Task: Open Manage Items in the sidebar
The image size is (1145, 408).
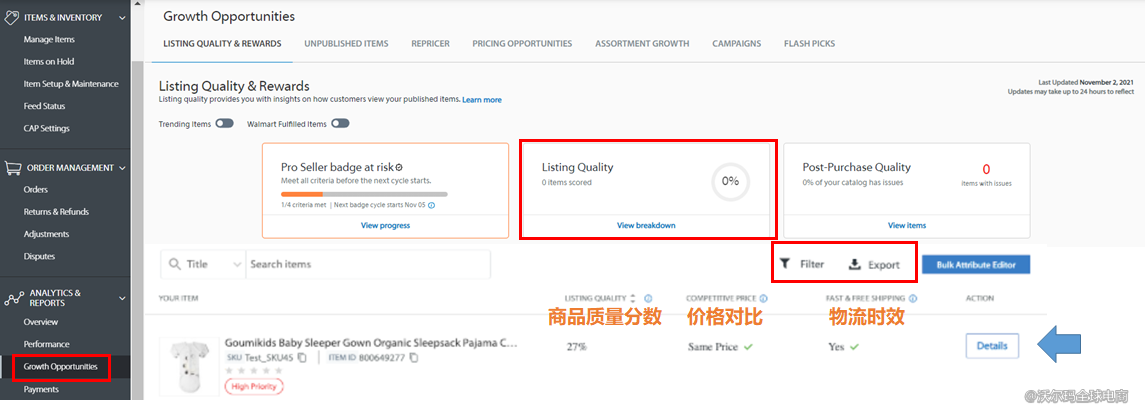Action: coord(49,39)
